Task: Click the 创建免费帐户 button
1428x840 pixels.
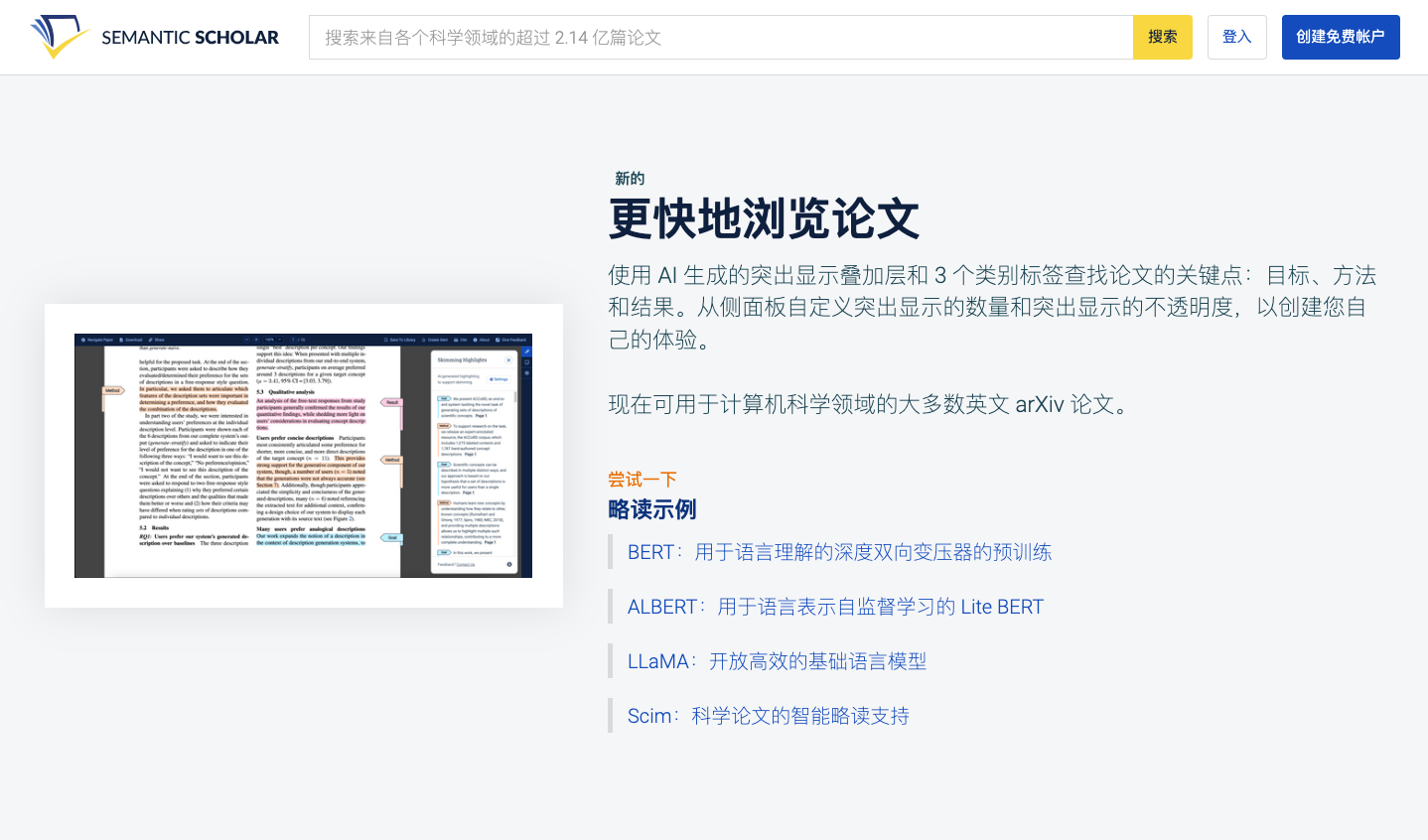Action: click(1341, 37)
